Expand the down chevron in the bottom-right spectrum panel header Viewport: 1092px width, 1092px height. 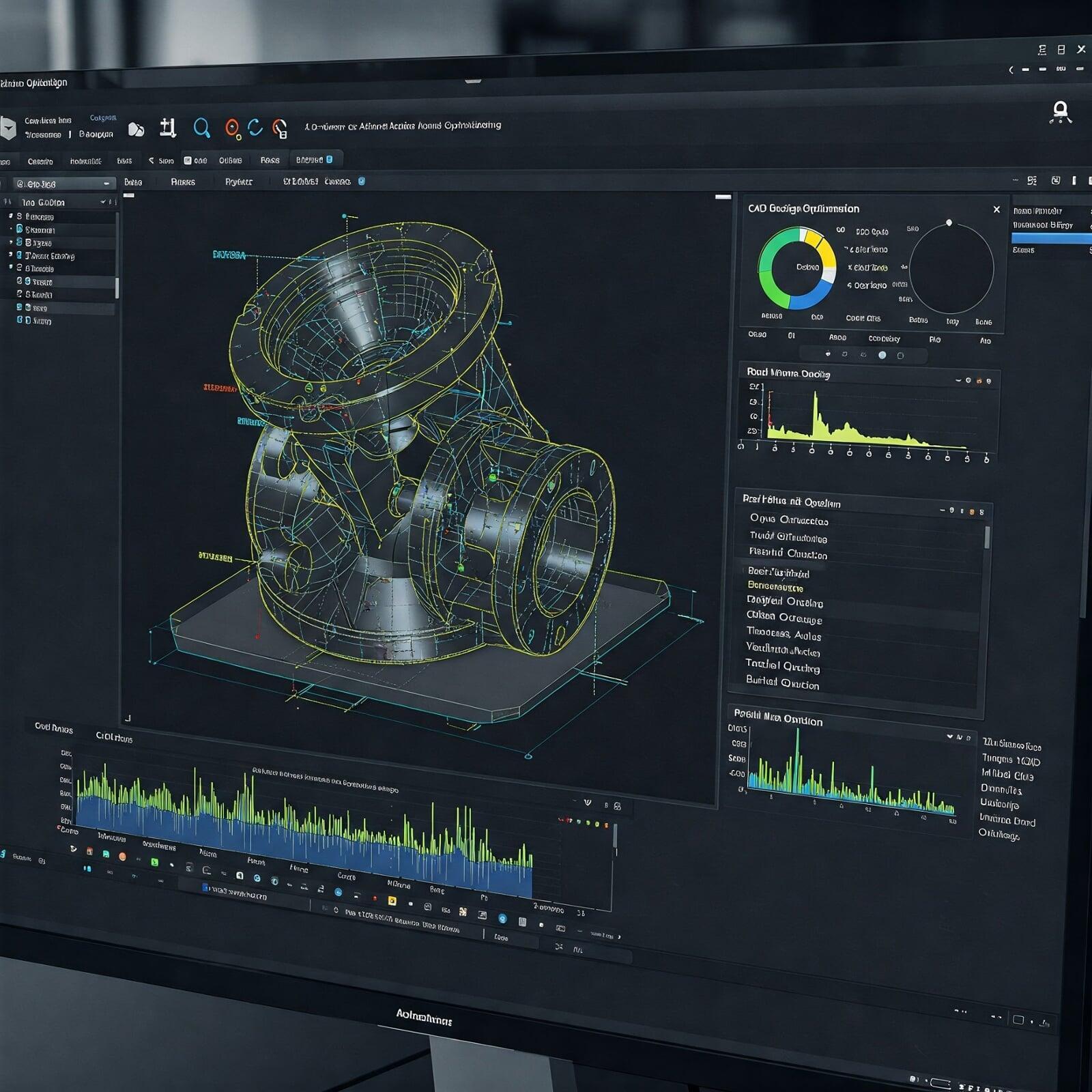949,736
